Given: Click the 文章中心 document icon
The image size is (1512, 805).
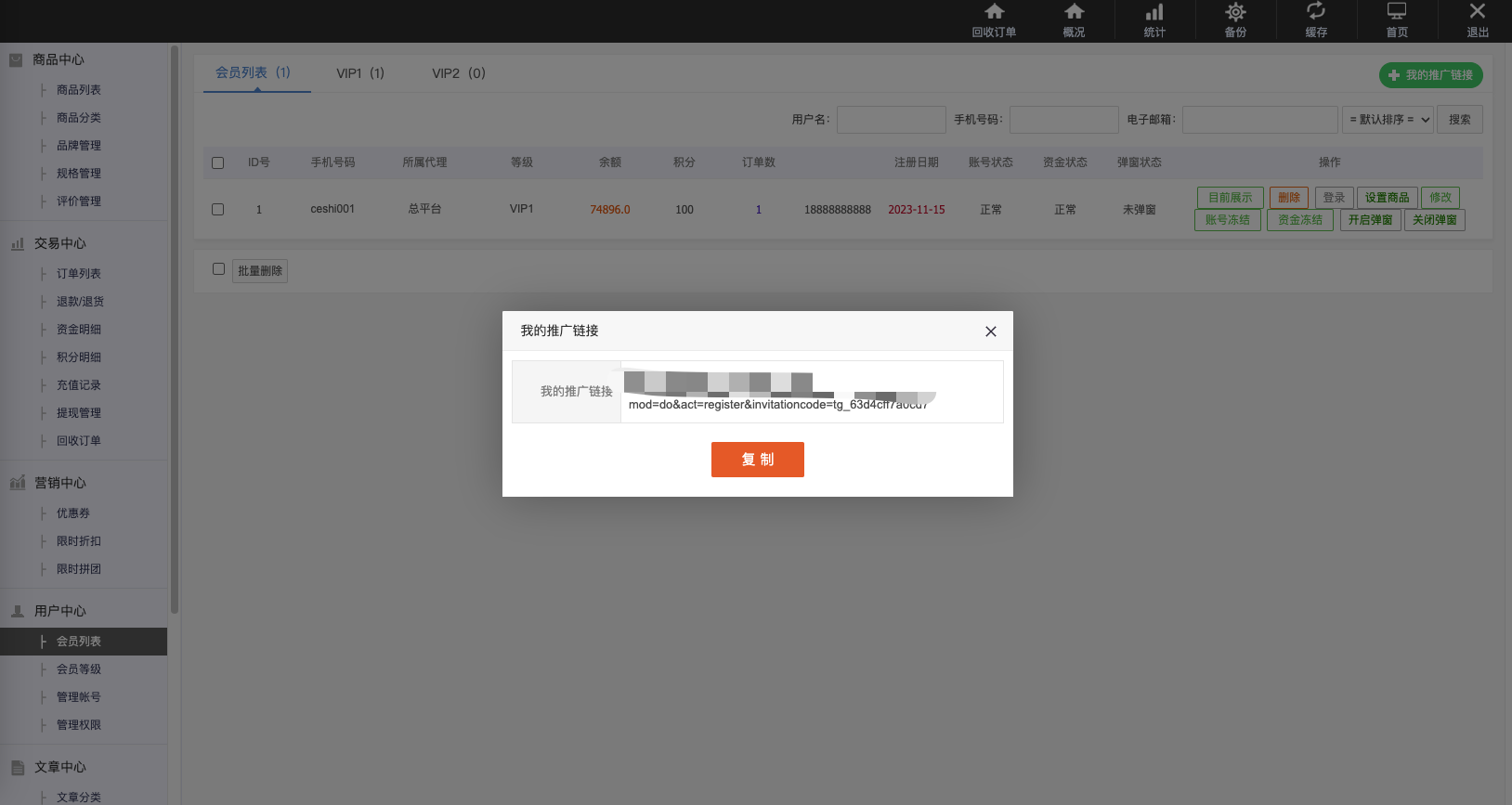Looking at the screenshot, I should (17, 767).
